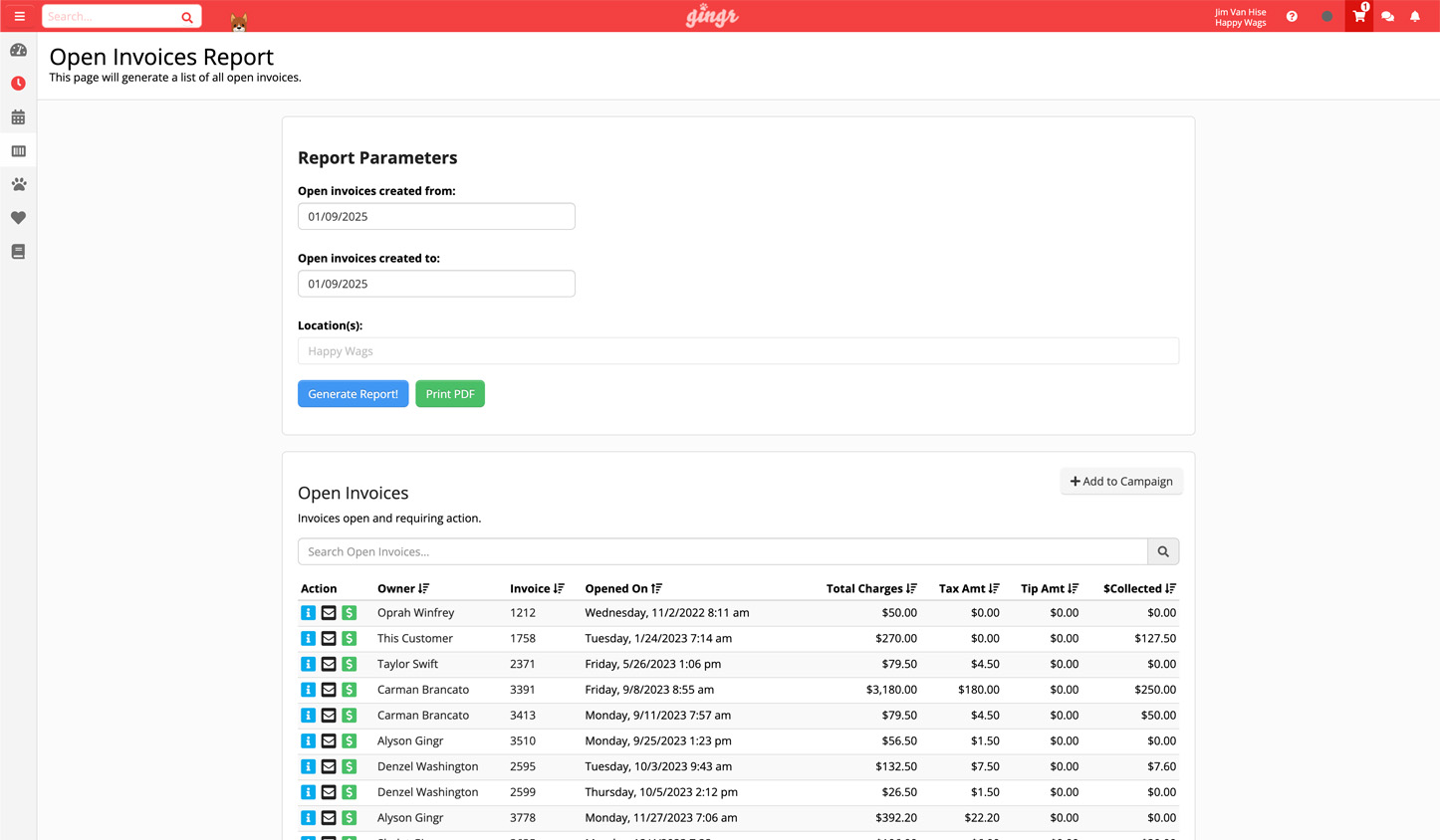Click the dashboard gauge sidebar icon

18,50
